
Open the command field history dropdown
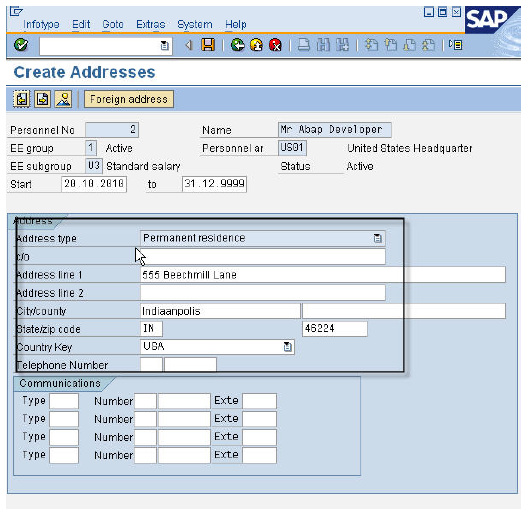point(164,45)
